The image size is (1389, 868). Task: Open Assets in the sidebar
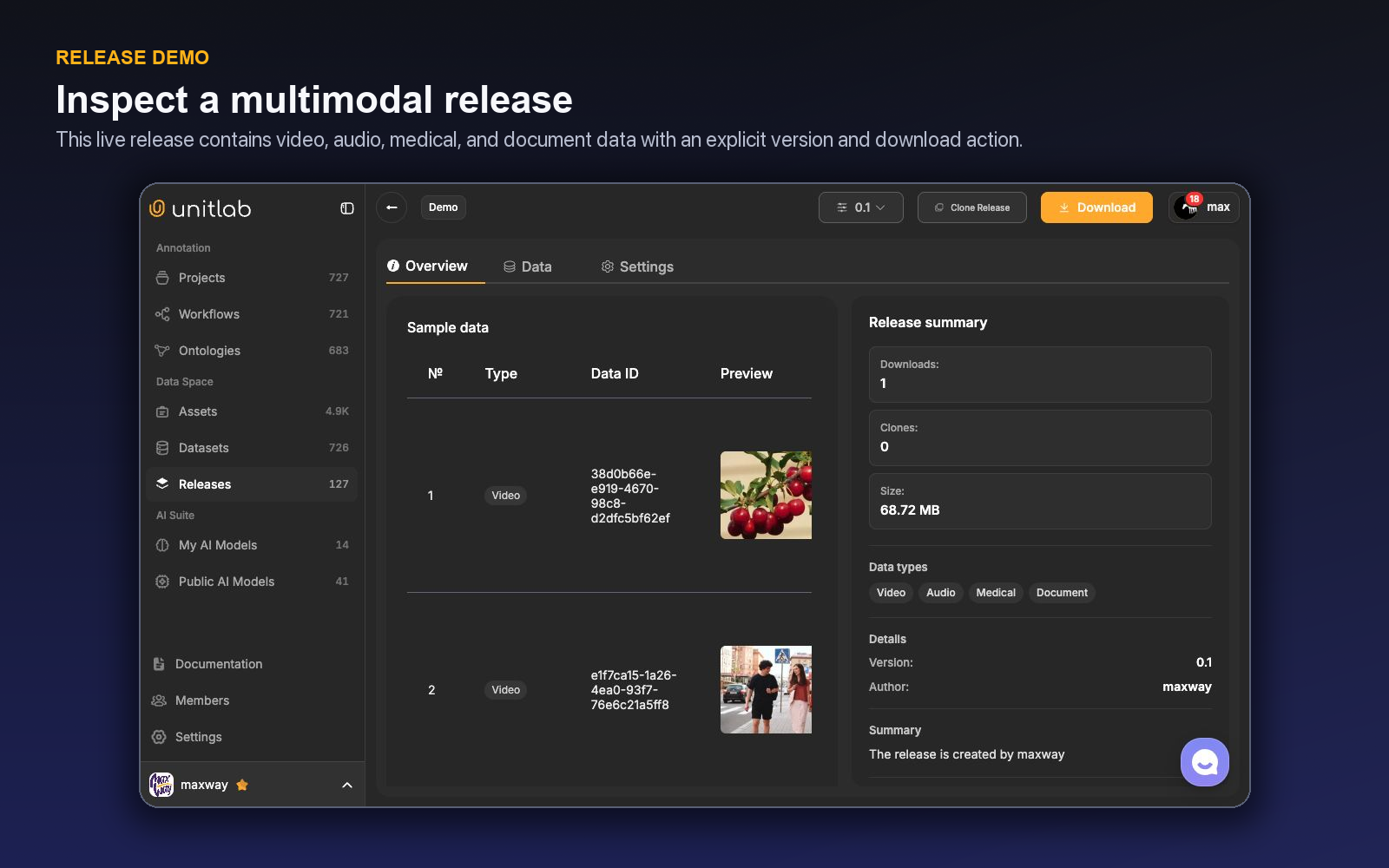pyautogui.click(x=253, y=411)
